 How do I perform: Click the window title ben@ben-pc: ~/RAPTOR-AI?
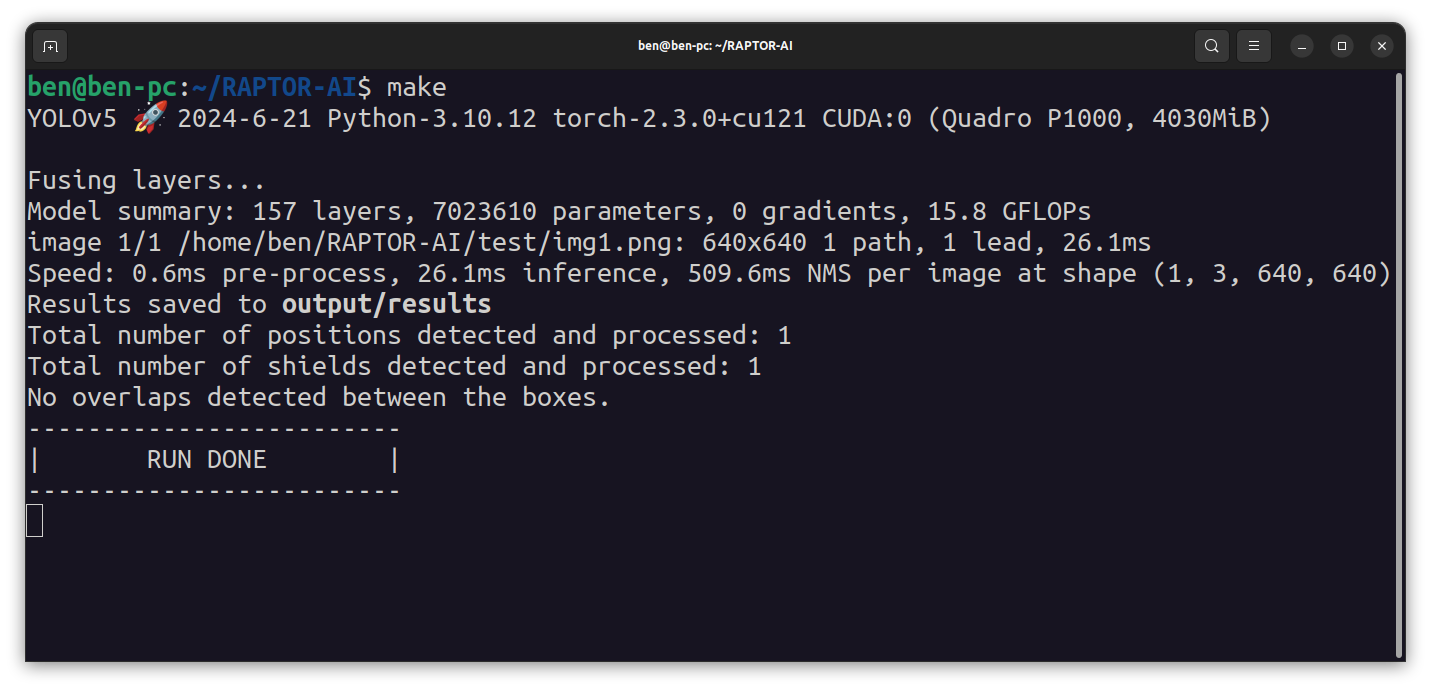point(715,46)
